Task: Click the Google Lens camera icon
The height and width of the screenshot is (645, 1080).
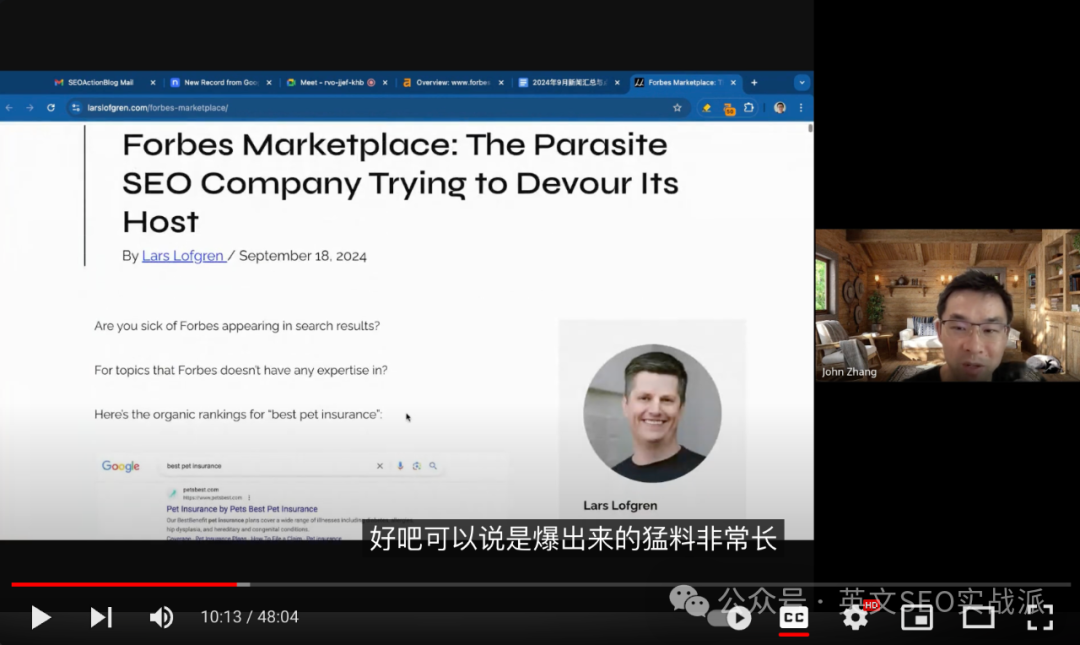Action: [x=417, y=466]
